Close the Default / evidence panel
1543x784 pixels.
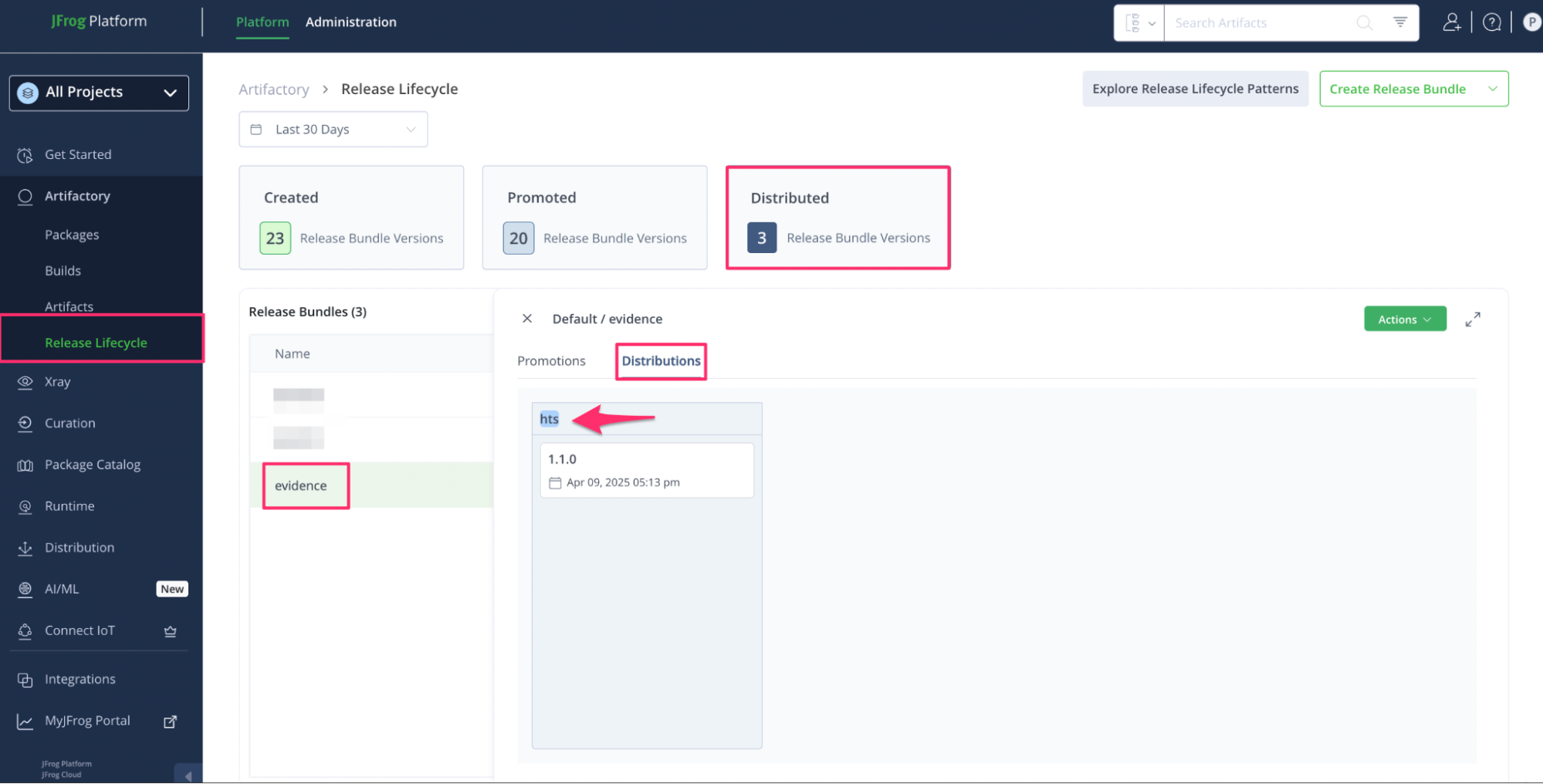[x=527, y=319]
